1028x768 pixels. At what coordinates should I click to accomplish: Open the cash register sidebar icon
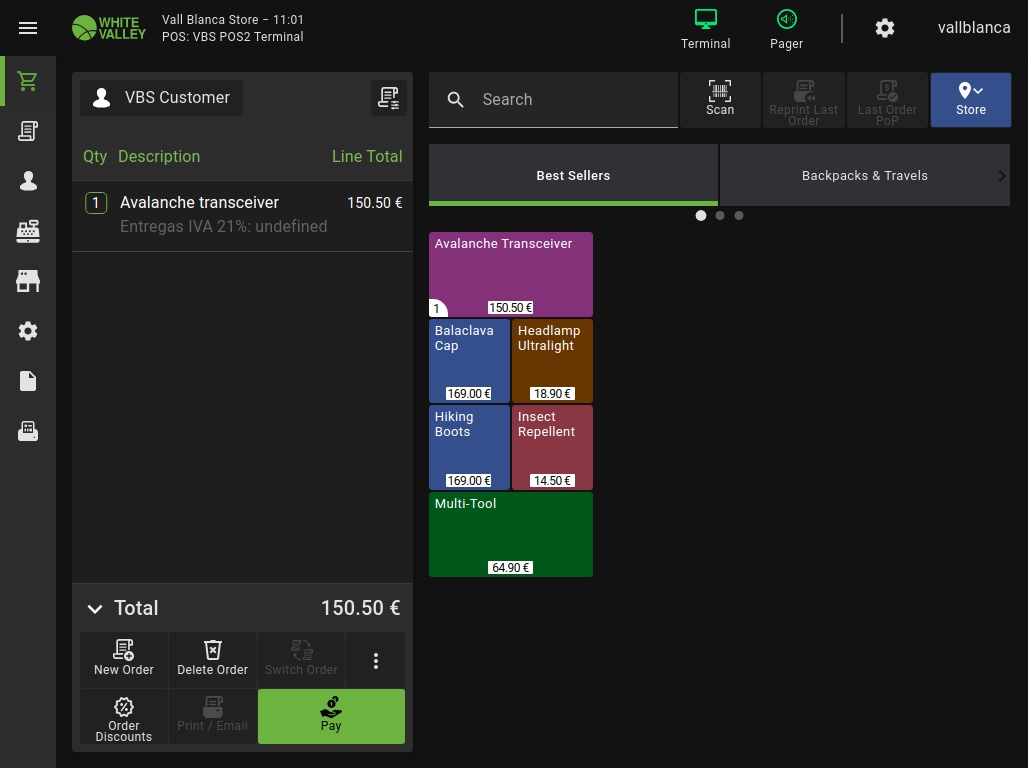click(x=28, y=231)
